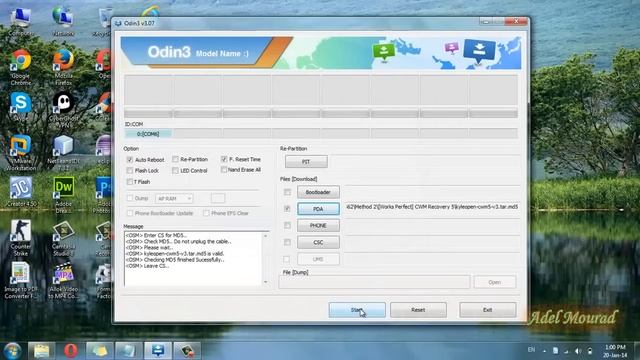Enable the LED Control checkbox

tap(175, 171)
